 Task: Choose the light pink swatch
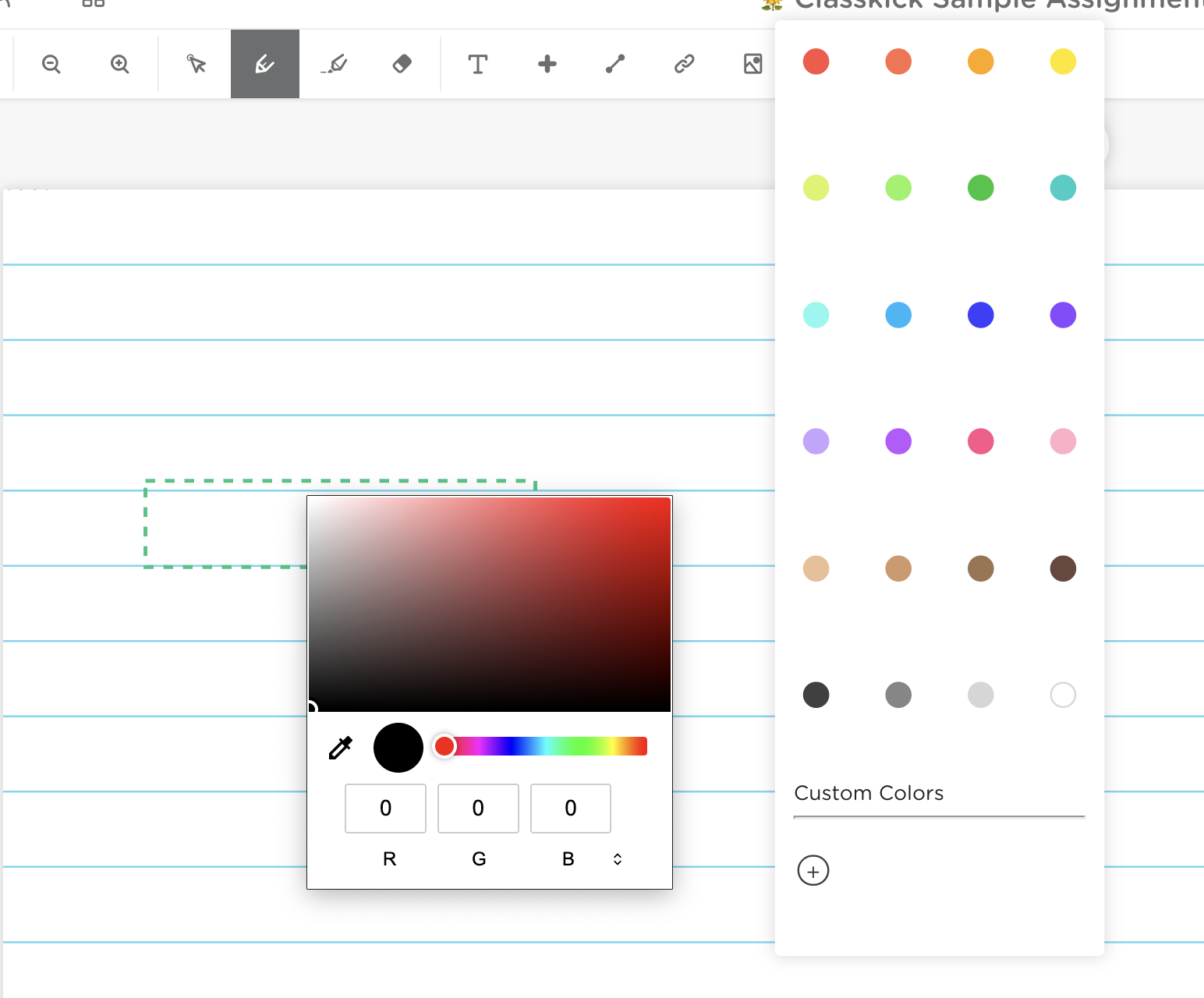click(x=1063, y=441)
